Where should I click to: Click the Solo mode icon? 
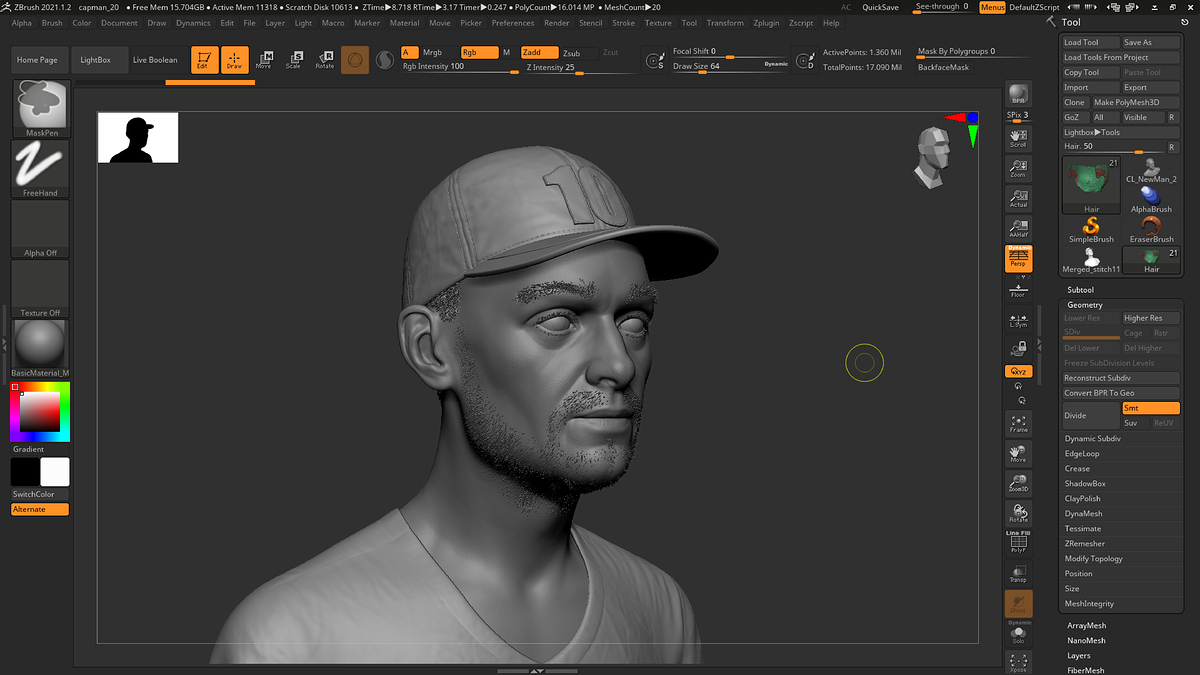[1018, 635]
